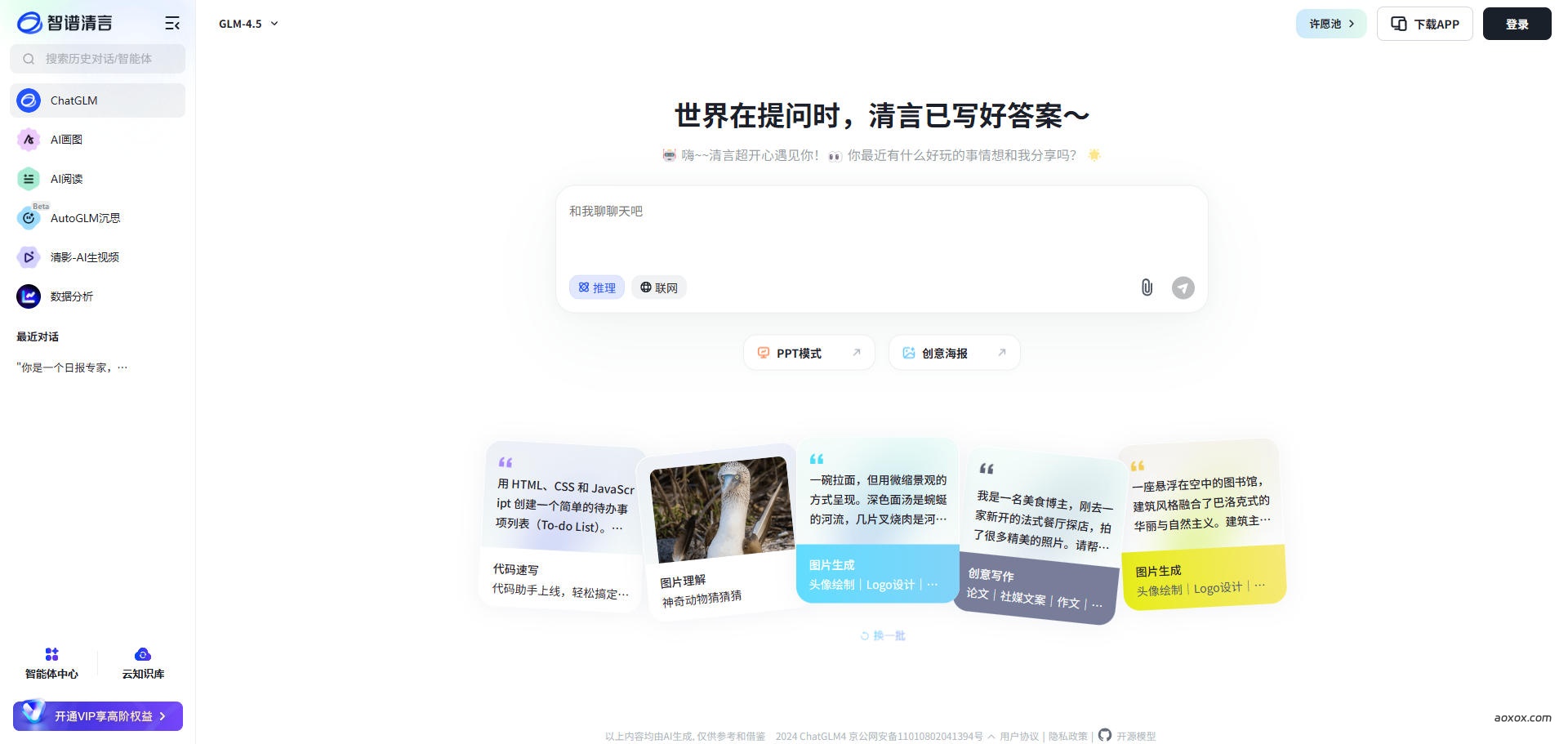The image size is (1568, 744).
Task: Attach a file using the paperclip icon
Action: (x=1147, y=287)
